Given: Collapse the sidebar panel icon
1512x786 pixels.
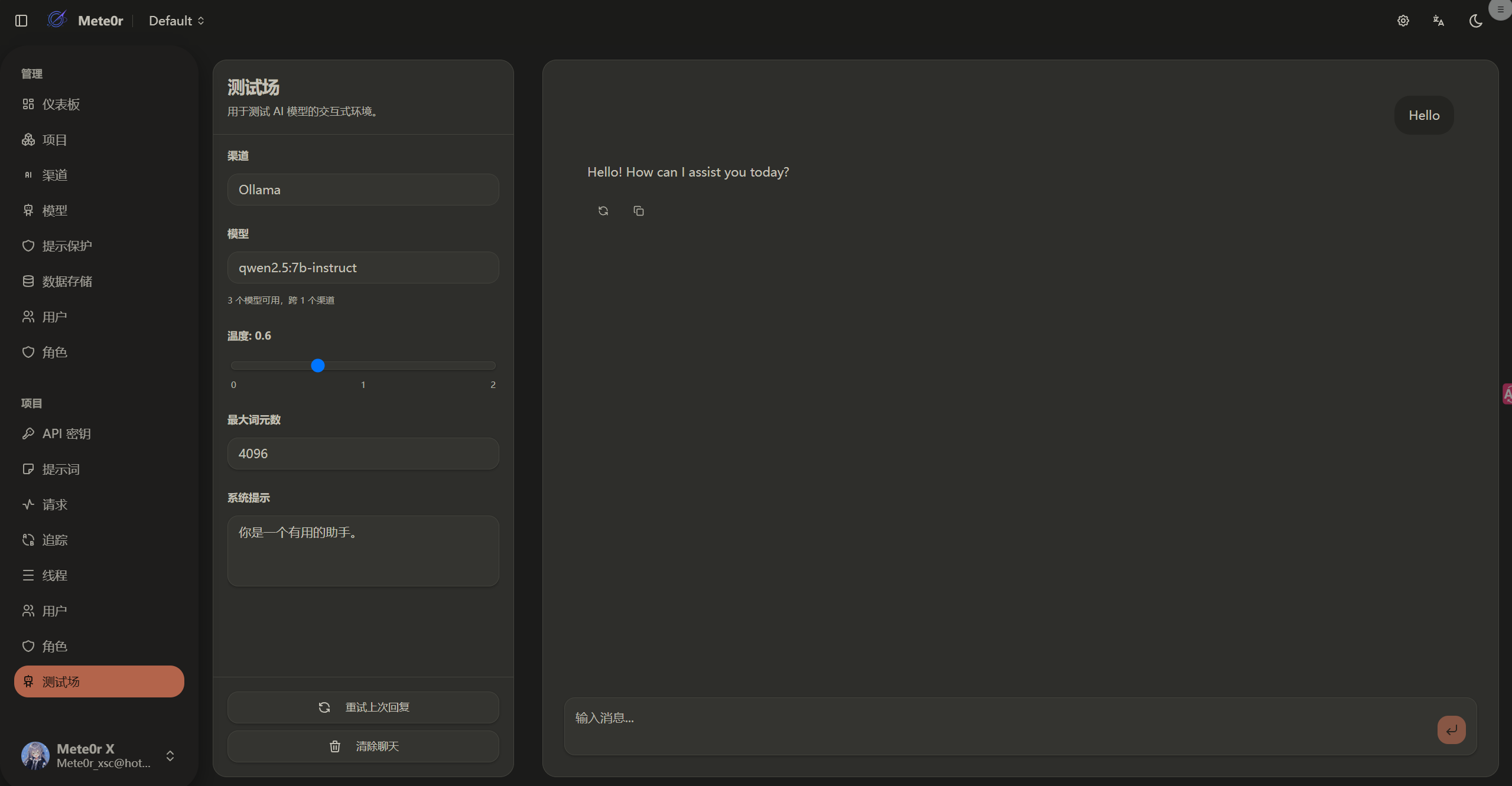Looking at the screenshot, I should (x=21, y=21).
